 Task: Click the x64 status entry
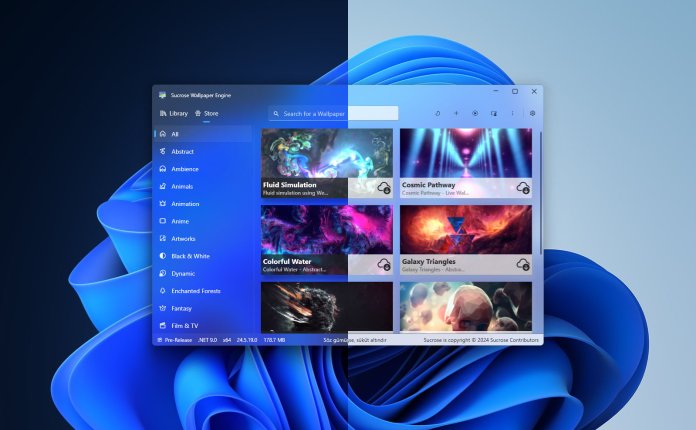click(x=227, y=340)
